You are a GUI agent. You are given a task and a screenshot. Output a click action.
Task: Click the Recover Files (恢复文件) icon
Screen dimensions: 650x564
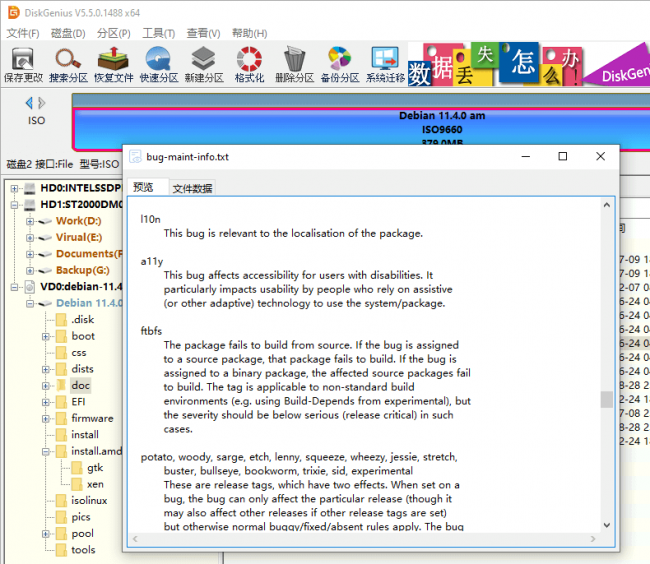pos(114,65)
